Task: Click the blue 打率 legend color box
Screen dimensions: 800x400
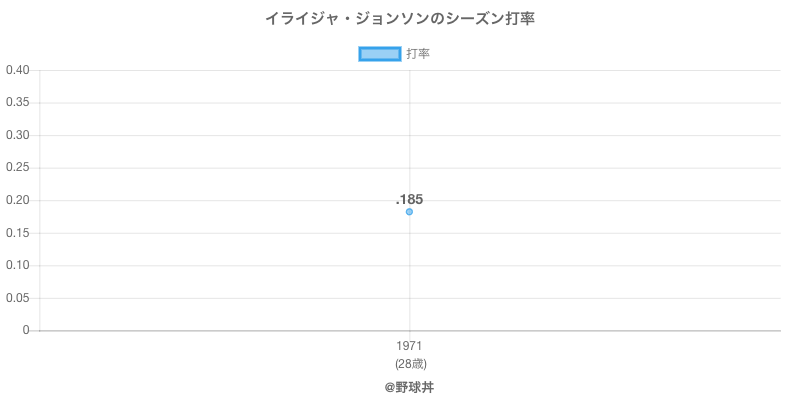Action: pos(380,54)
